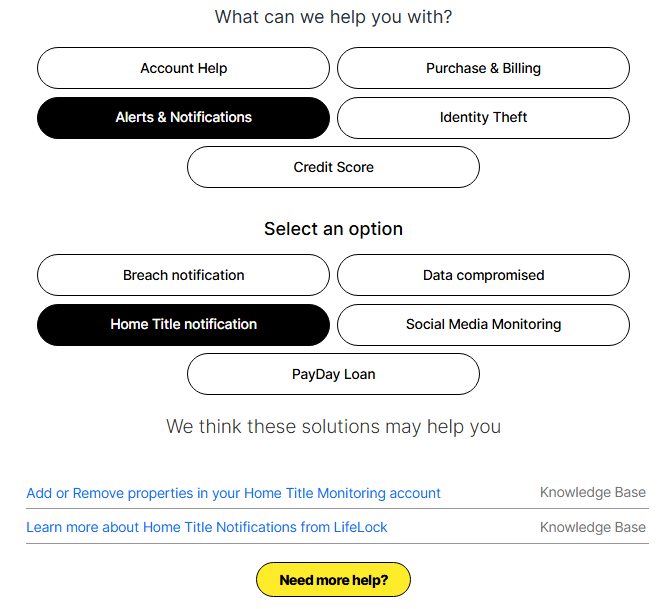Screen dimensions: 660x609
Task: Select the PayDay Loan option
Action: click(333, 374)
